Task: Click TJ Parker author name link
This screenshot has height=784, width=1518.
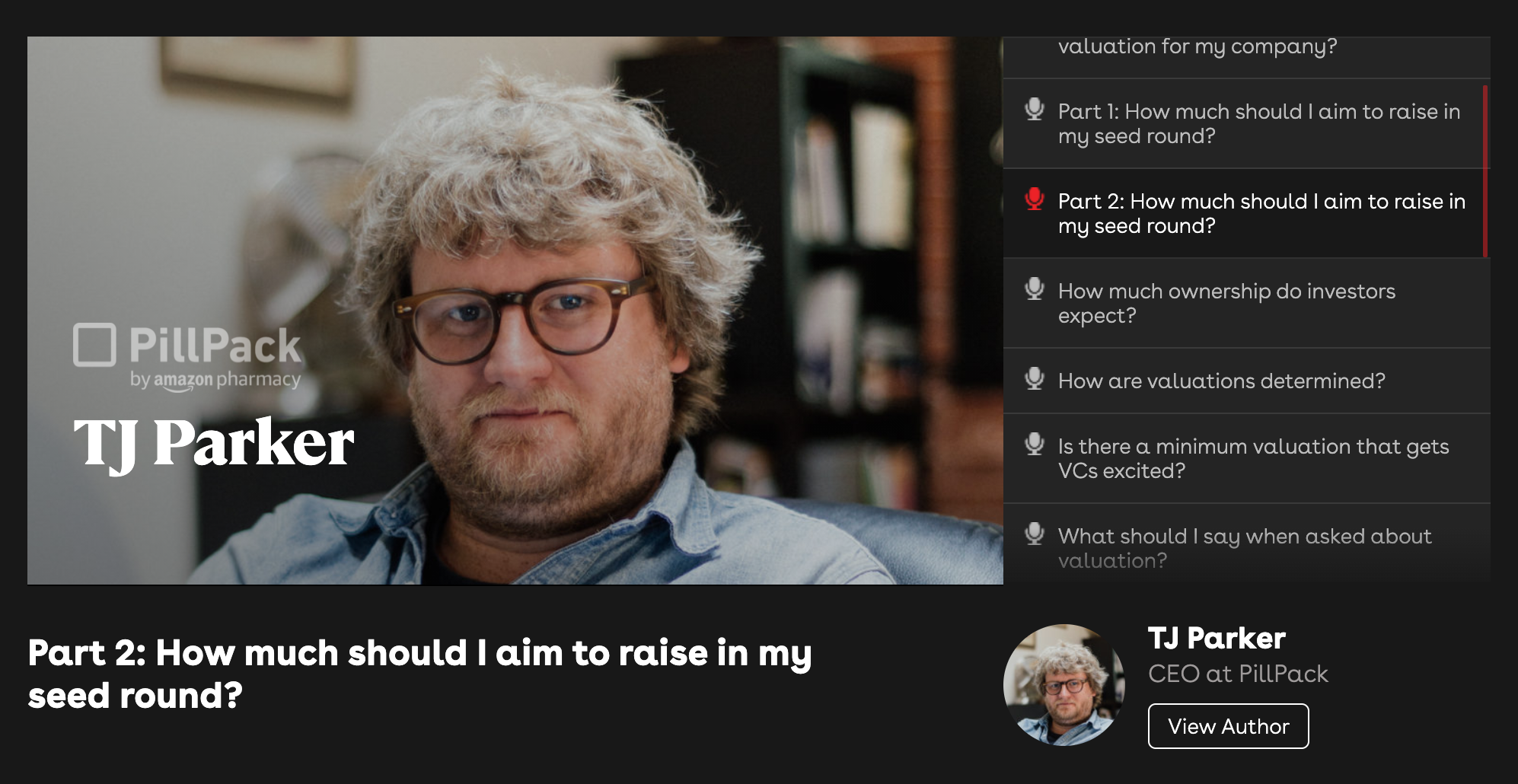Action: pyautogui.click(x=1217, y=638)
